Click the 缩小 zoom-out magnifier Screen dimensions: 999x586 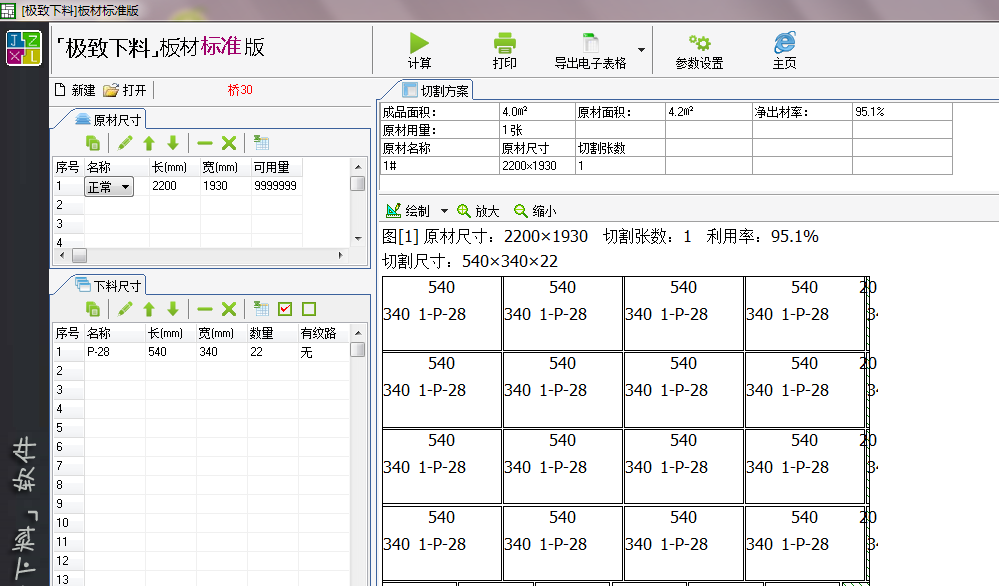(521, 211)
